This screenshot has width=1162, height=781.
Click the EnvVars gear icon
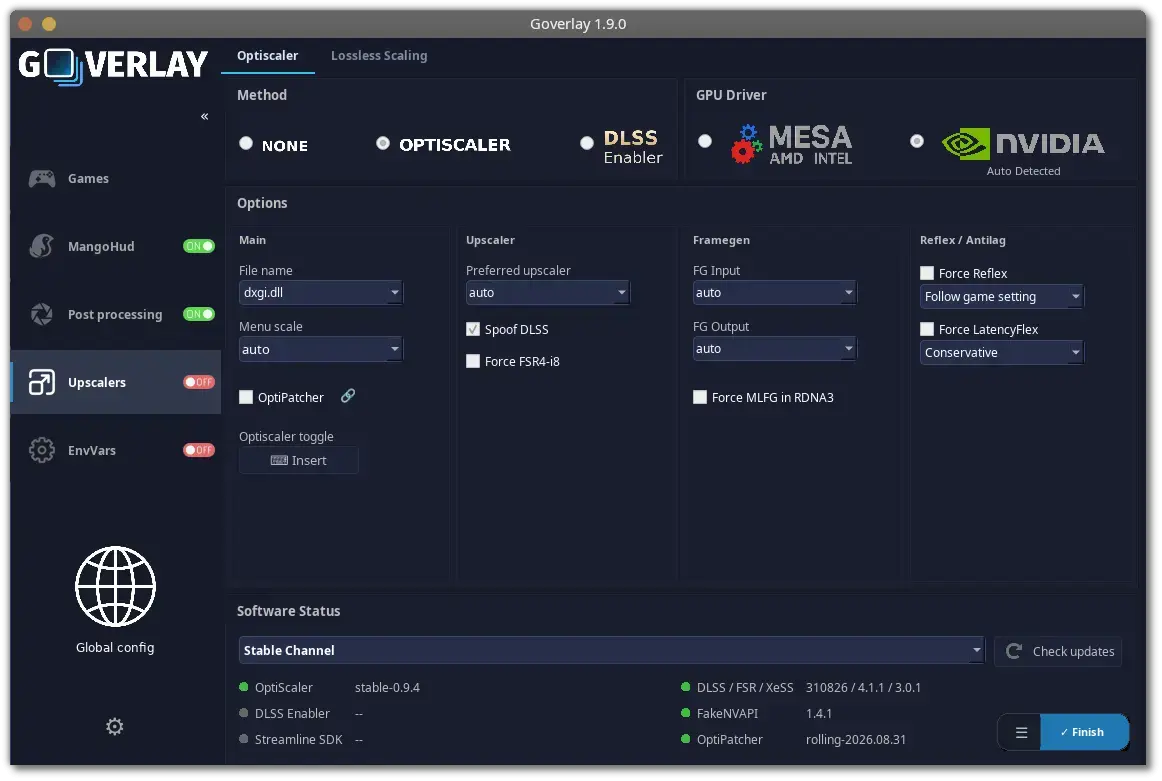pos(42,451)
